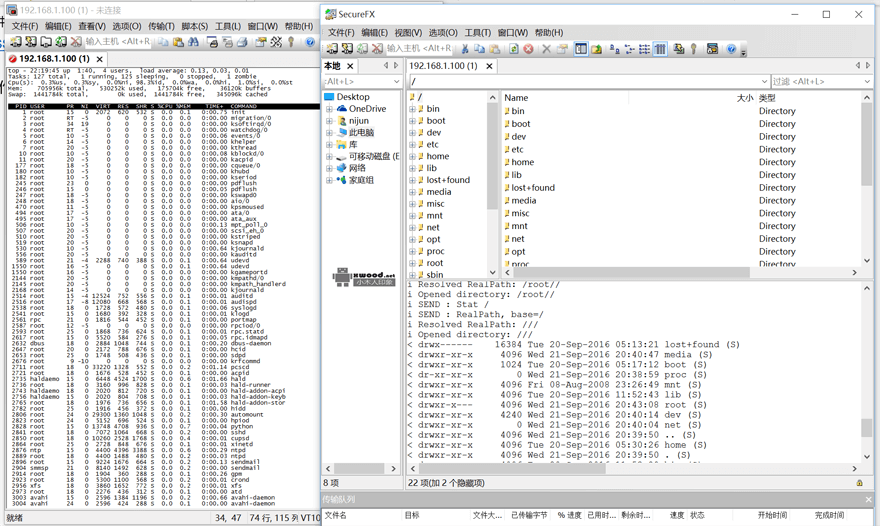The width and height of the screenshot is (880, 526).
Task: Open SecureFX 工具(T) menu
Action: tap(478, 33)
